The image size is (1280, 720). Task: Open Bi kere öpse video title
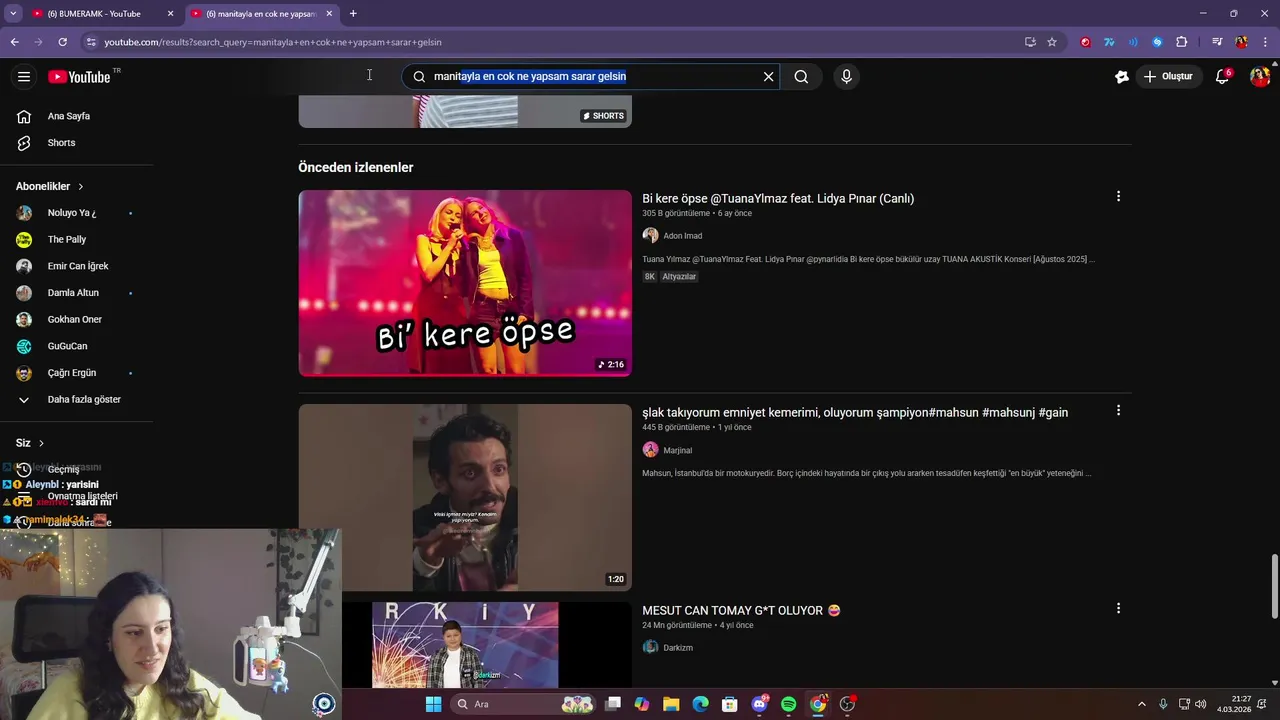pyautogui.click(x=778, y=198)
